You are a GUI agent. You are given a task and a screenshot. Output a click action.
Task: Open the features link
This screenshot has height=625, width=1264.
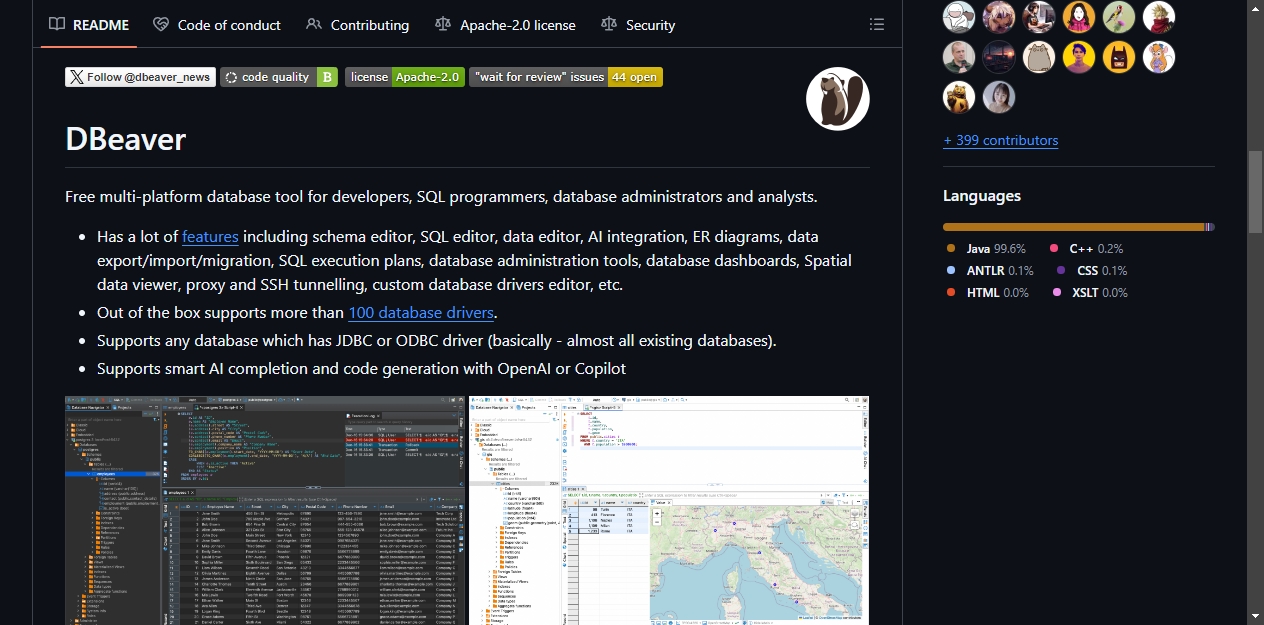pyautogui.click(x=210, y=237)
